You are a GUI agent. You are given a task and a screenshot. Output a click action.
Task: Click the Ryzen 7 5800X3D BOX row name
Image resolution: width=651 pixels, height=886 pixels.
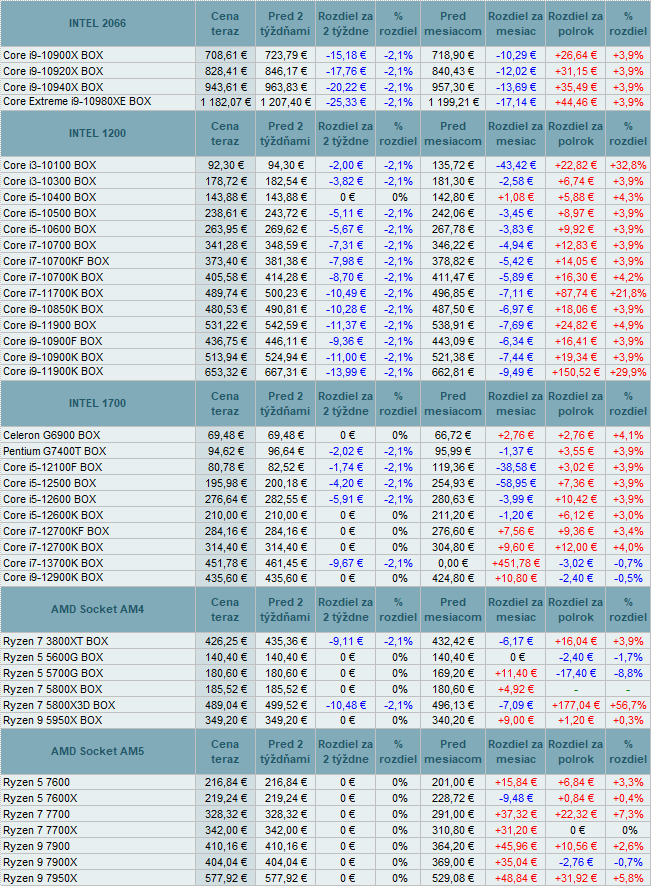[x=59, y=705]
